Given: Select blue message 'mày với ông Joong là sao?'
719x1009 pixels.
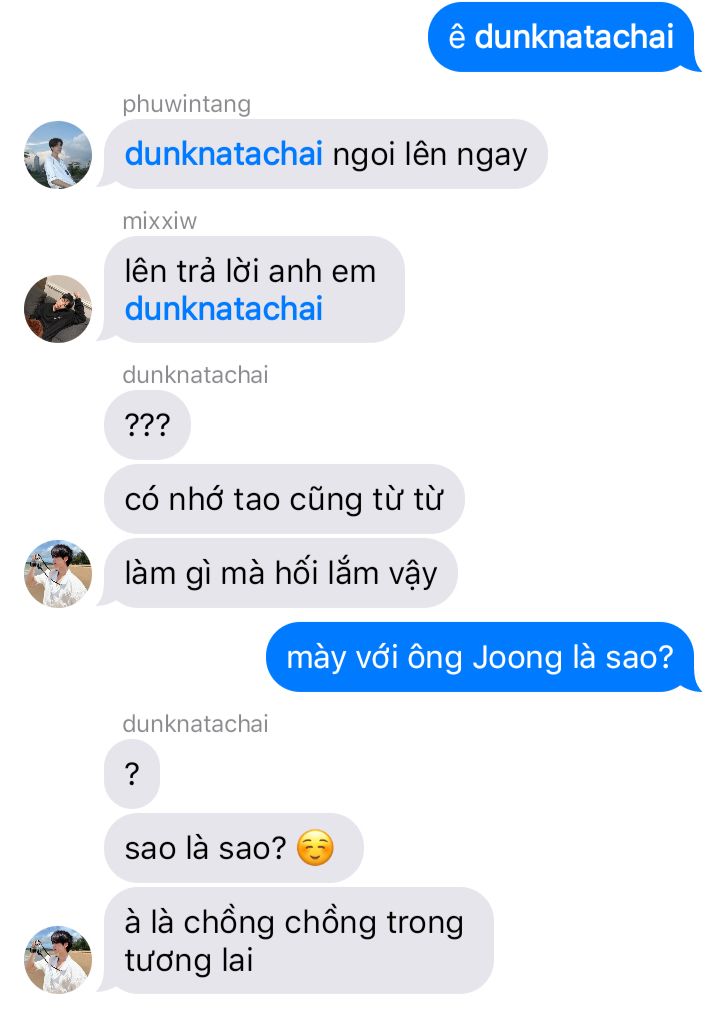Looking at the screenshot, I should click(x=483, y=657).
